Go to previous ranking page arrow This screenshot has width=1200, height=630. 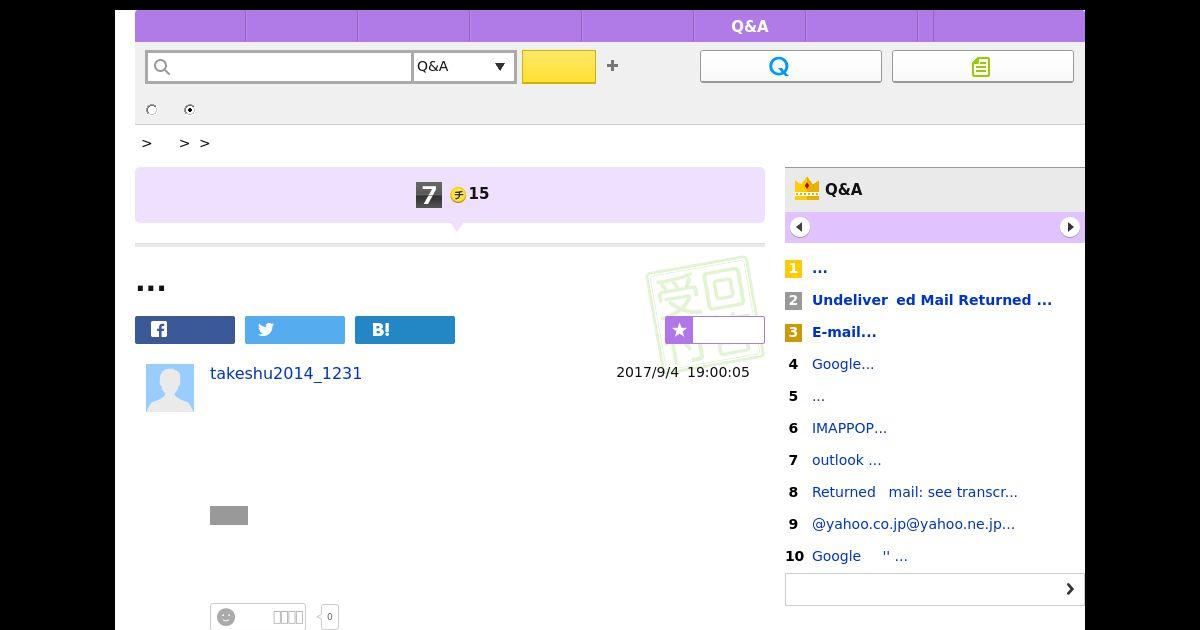pyautogui.click(x=800, y=227)
